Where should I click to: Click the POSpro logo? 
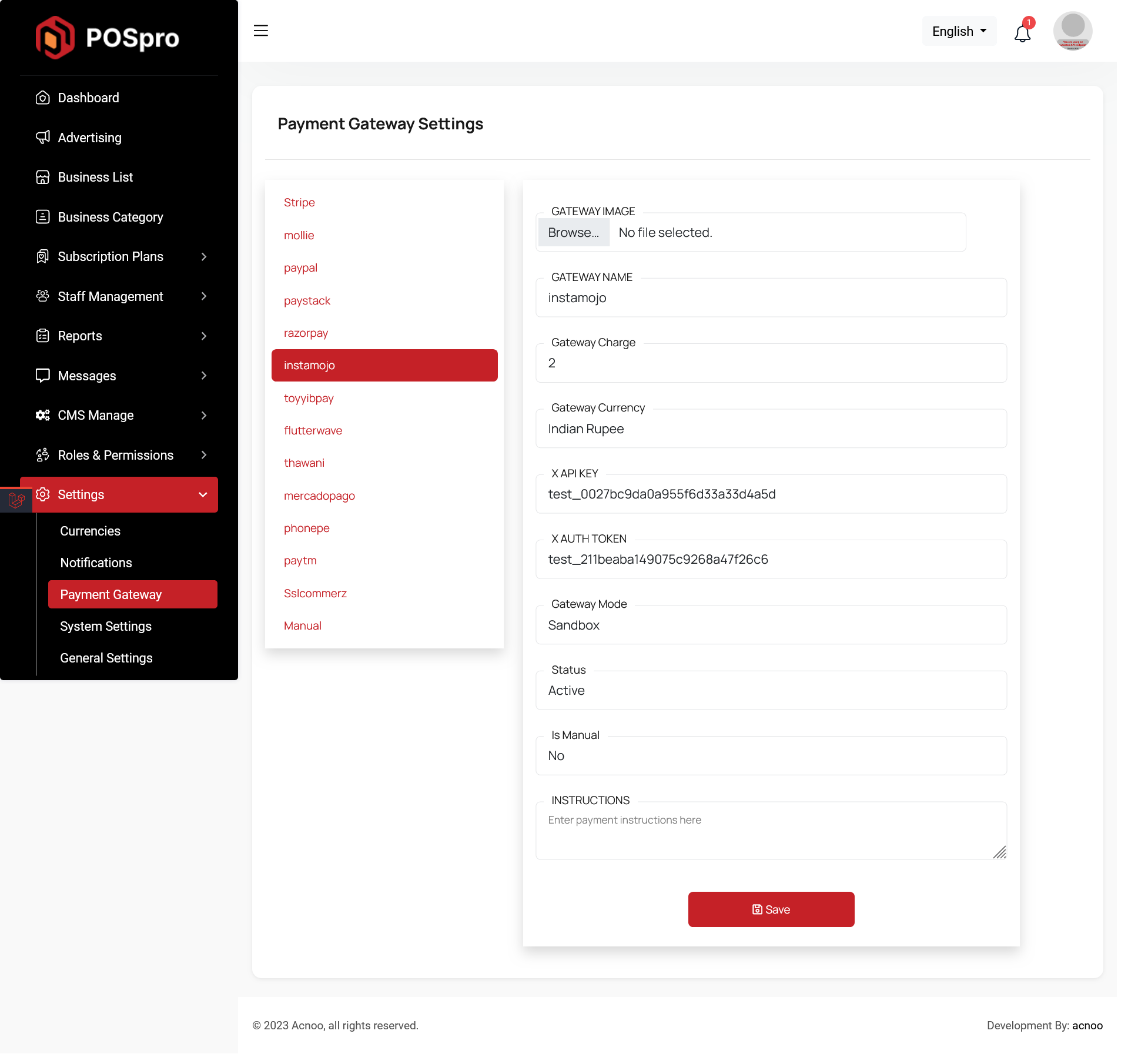(108, 38)
